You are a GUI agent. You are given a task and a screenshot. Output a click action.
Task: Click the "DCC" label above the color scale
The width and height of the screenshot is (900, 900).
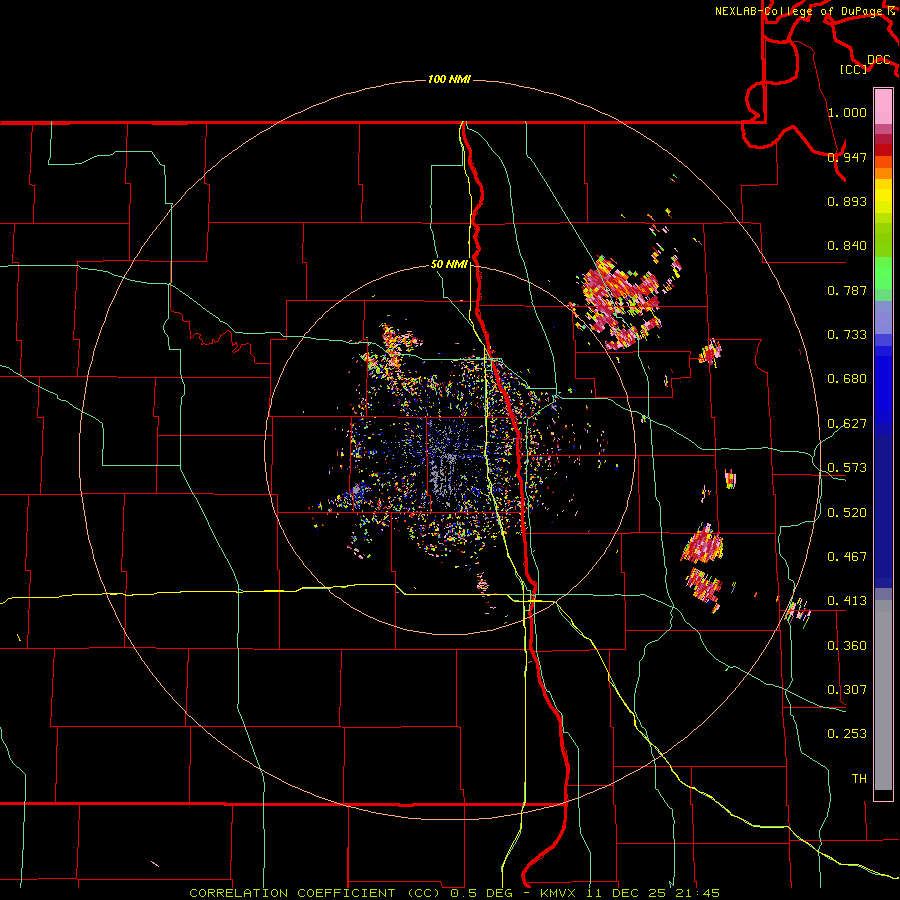click(x=879, y=60)
